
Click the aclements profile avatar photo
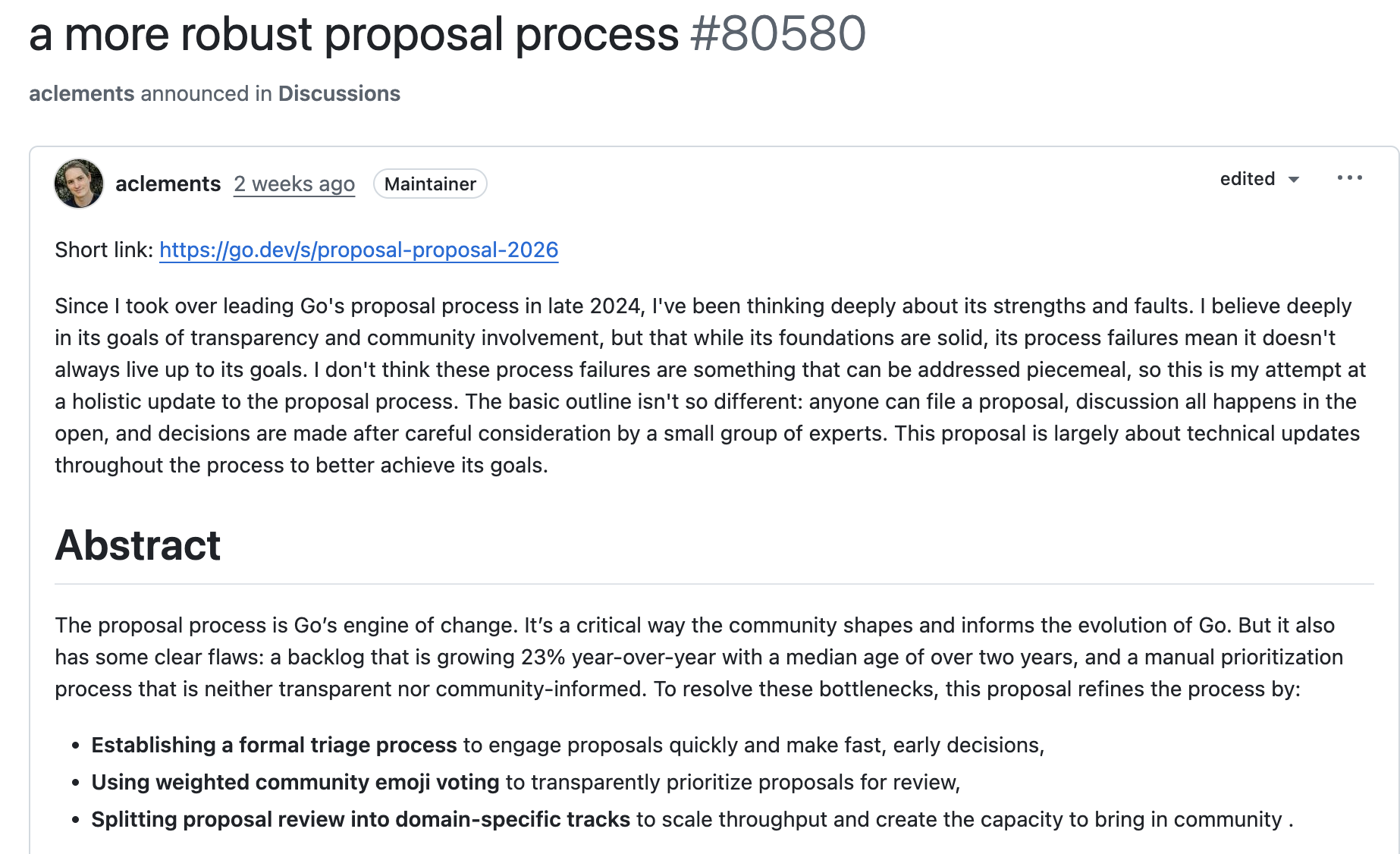tap(79, 184)
